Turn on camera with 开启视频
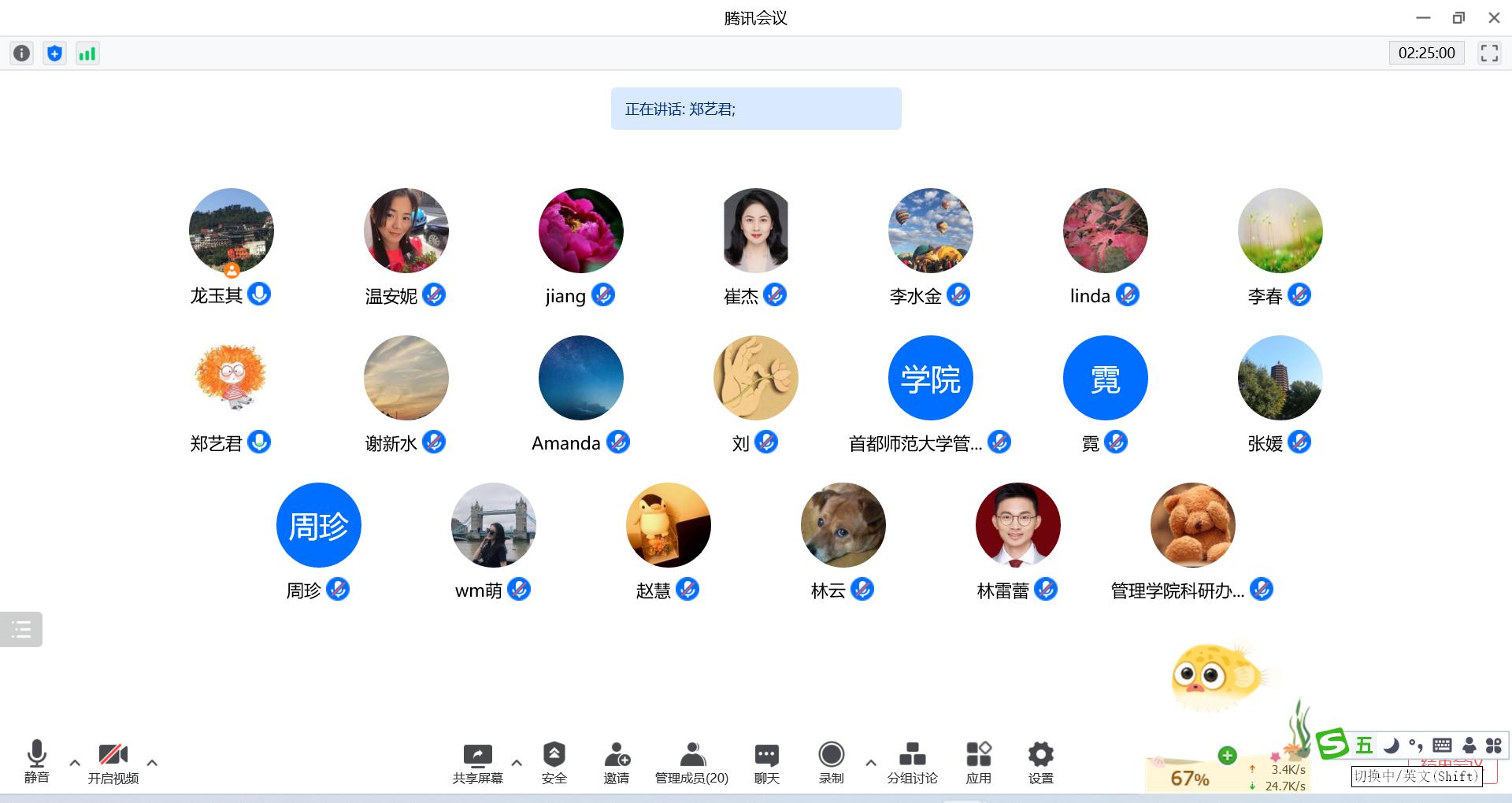1512x803 pixels. pyautogui.click(x=113, y=762)
